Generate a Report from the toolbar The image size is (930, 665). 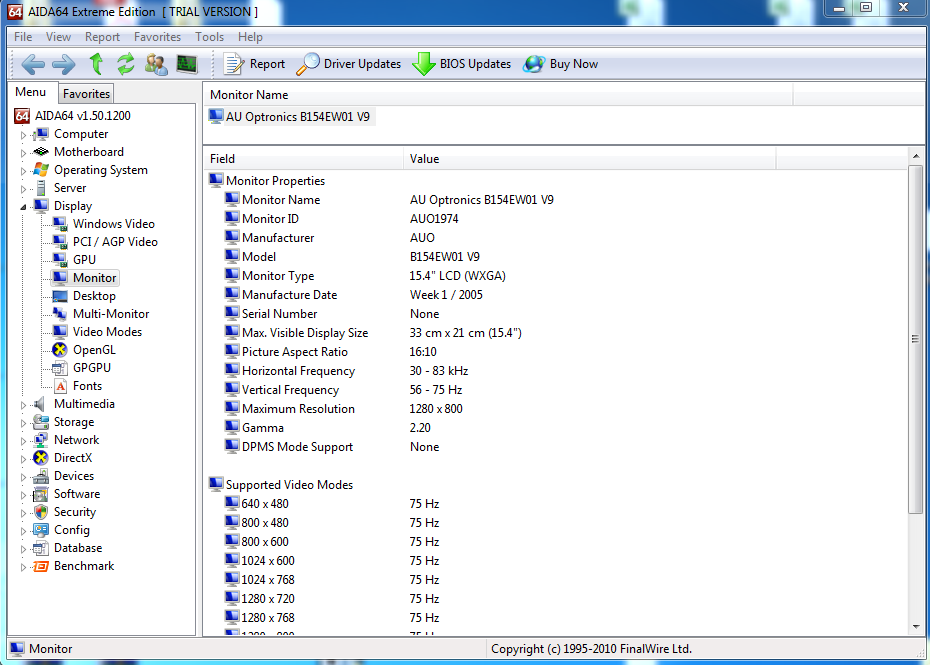(254, 64)
